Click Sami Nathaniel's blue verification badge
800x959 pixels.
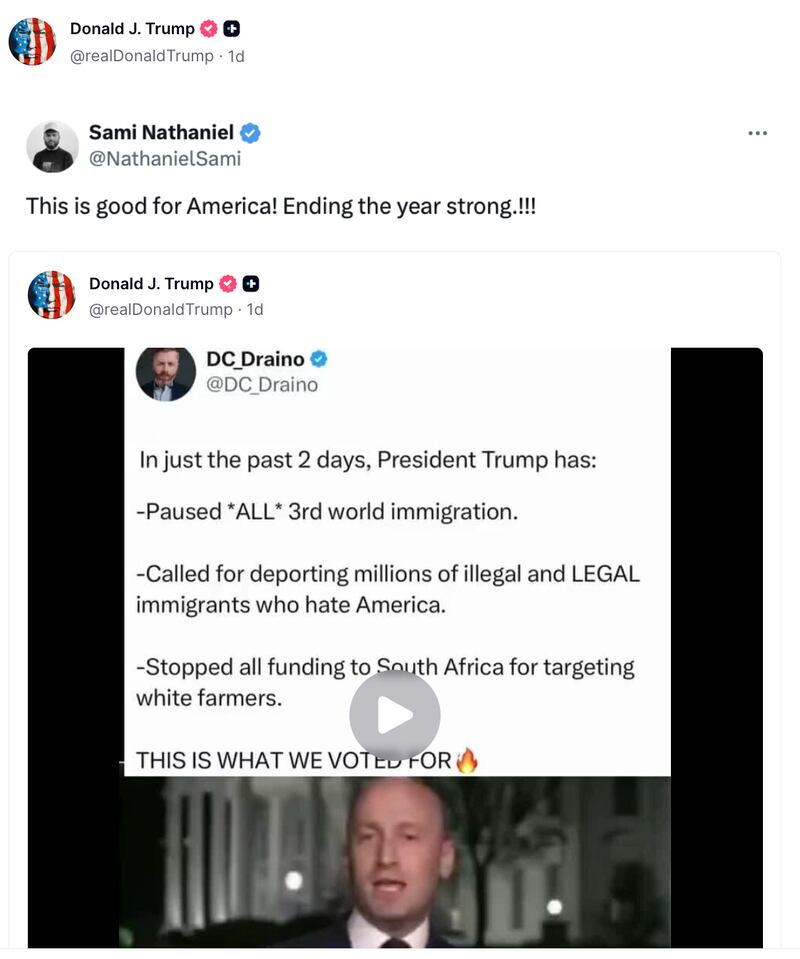[x=250, y=131]
